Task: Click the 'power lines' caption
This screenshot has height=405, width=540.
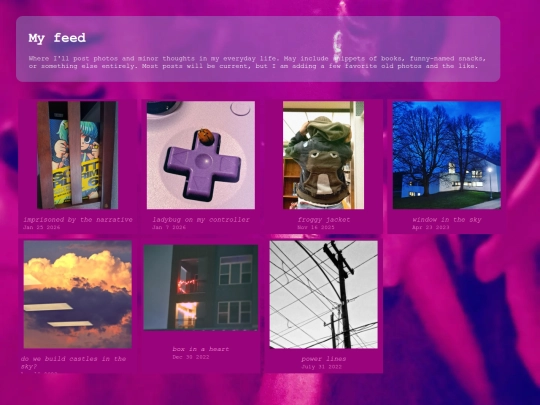Action: [324, 359]
